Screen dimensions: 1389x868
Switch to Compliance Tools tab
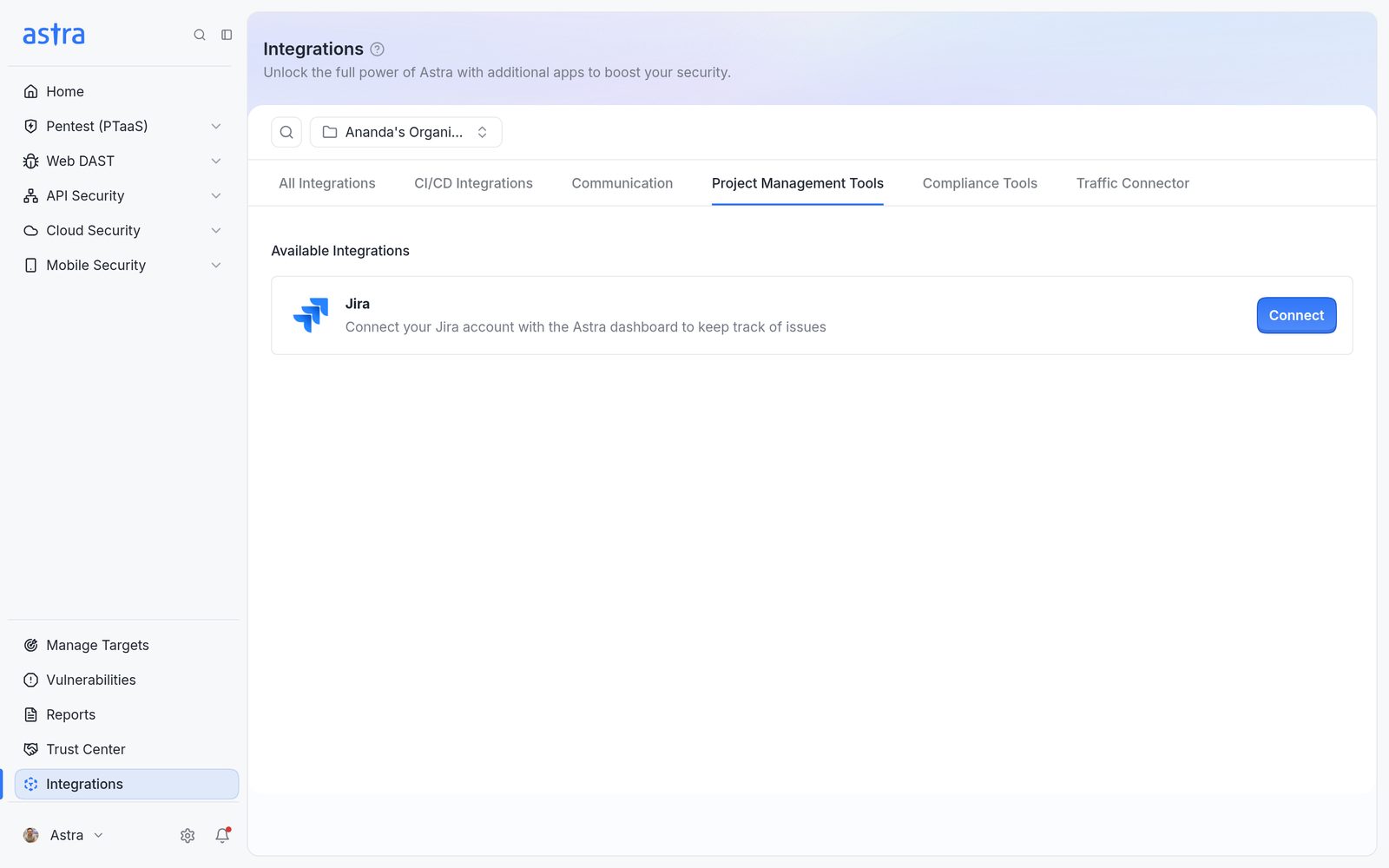pos(980,183)
